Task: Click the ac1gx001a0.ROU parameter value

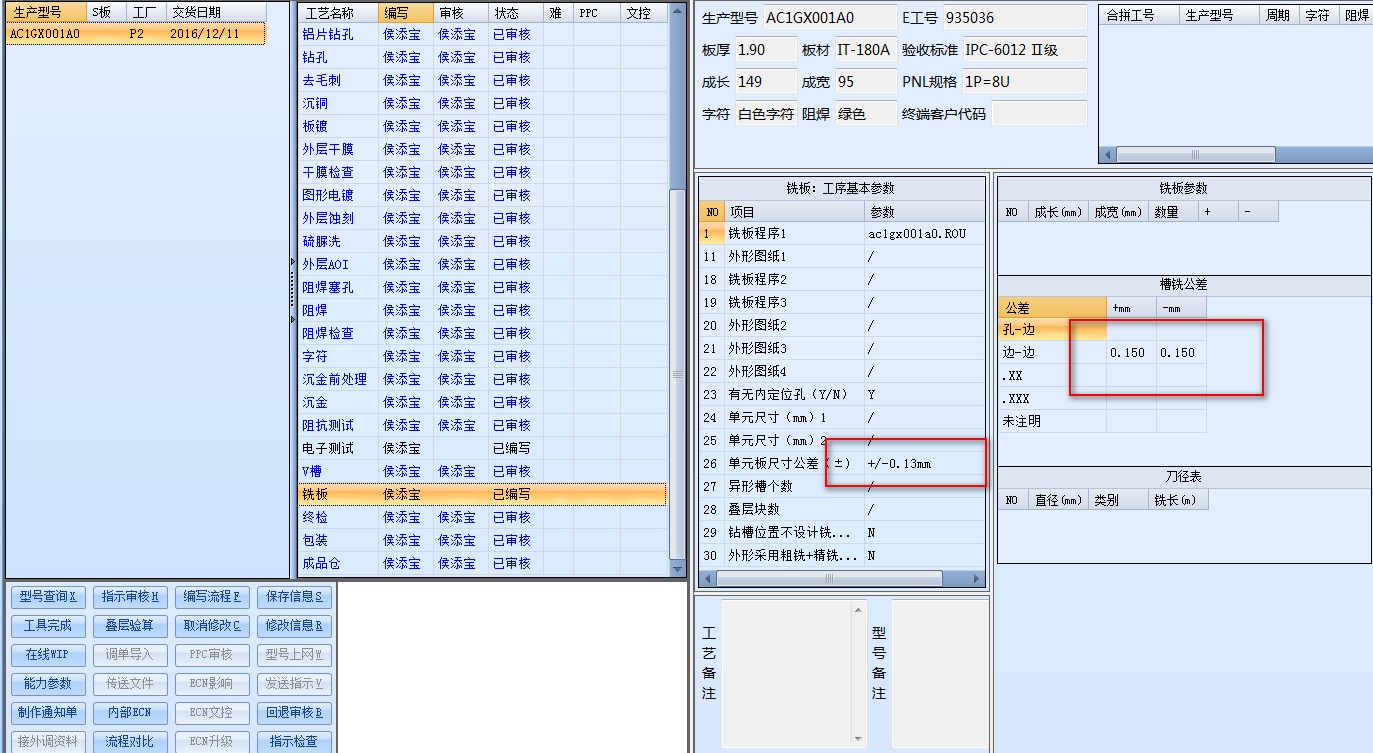Action: pos(917,233)
